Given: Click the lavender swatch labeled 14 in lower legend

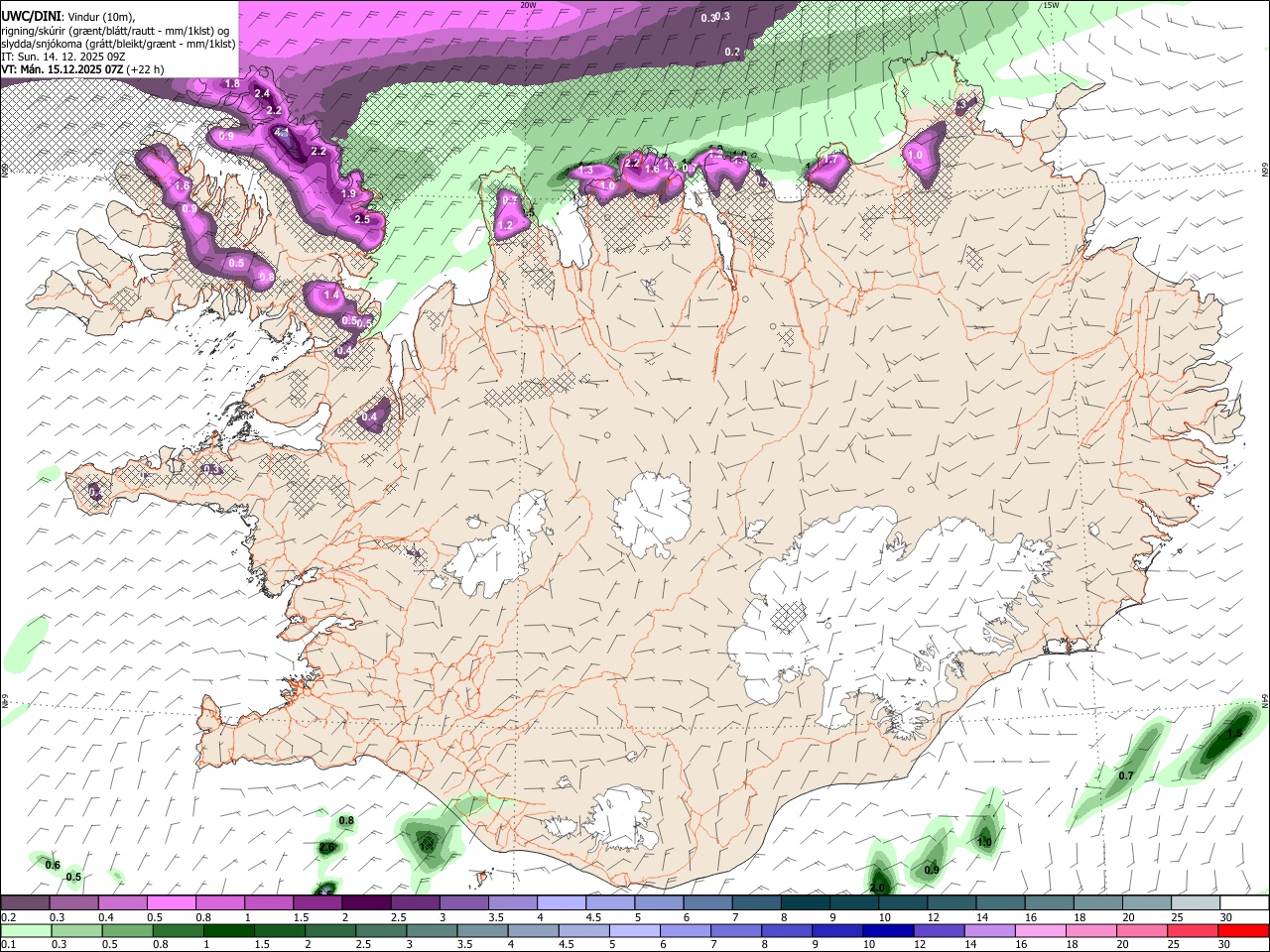Looking at the screenshot, I should click(x=989, y=931).
